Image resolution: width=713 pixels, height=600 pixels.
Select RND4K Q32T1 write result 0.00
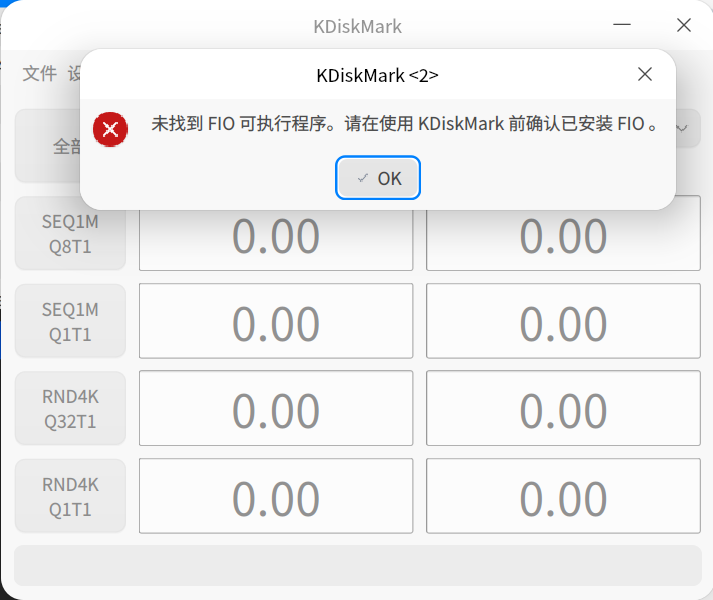tap(563, 408)
